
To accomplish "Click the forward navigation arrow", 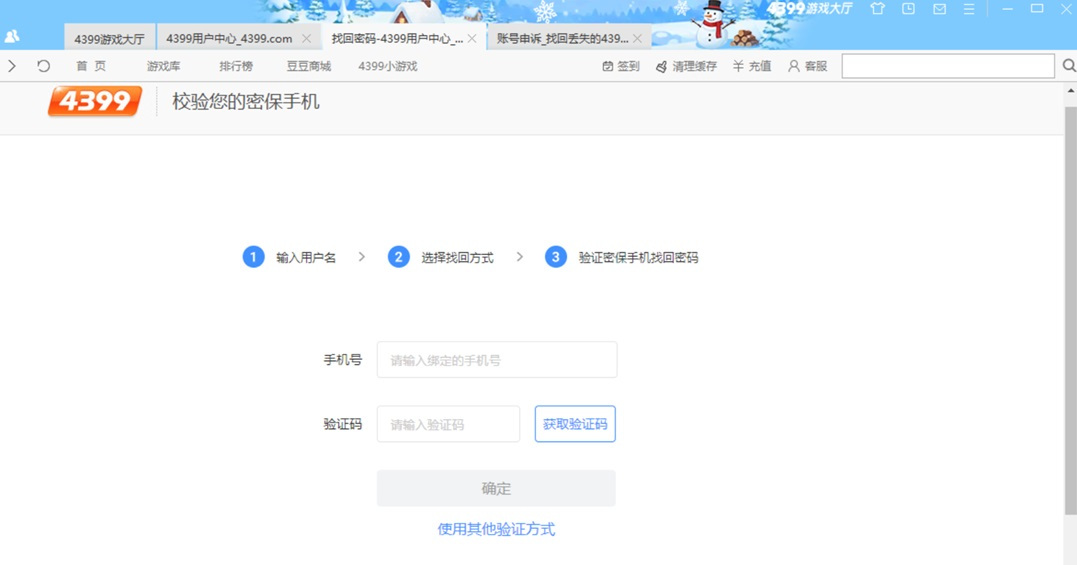I will pos(12,66).
